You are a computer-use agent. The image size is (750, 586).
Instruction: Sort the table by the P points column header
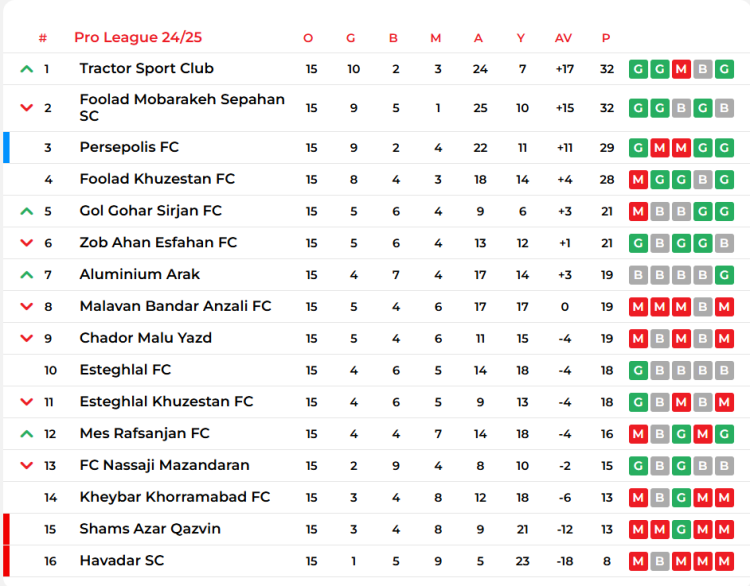click(x=606, y=38)
